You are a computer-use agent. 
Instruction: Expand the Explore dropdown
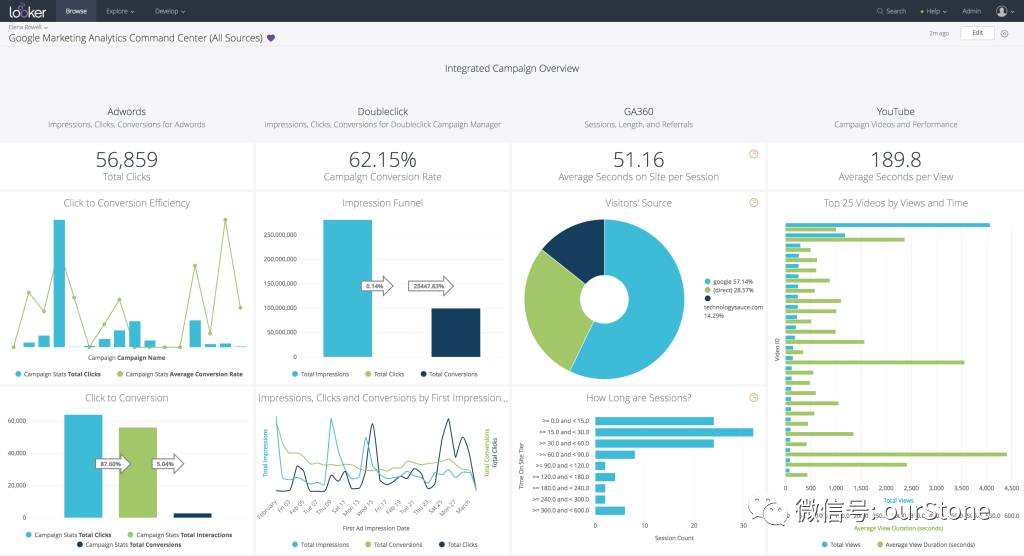pyautogui.click(x=120, y=11)
